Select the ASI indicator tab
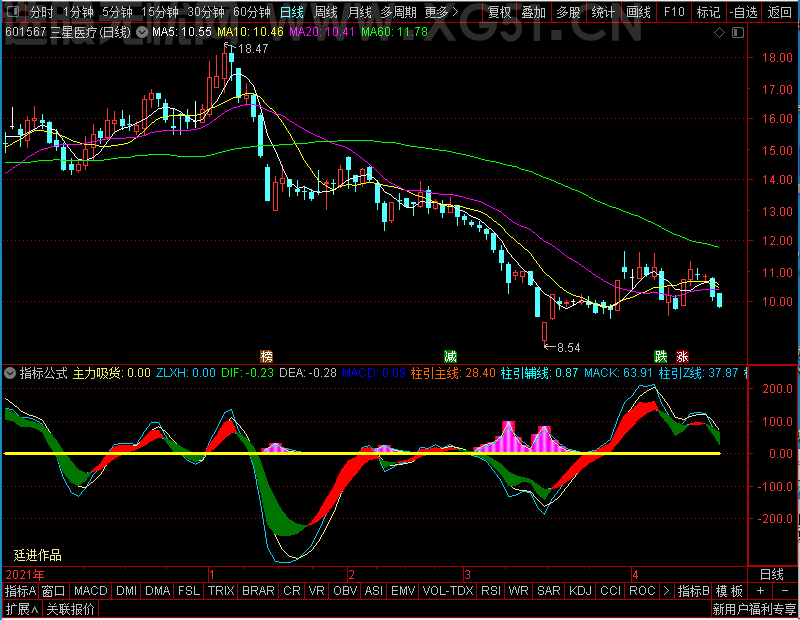Image resolution: width=800 pixels, height=620 pixels. [374, 591]
